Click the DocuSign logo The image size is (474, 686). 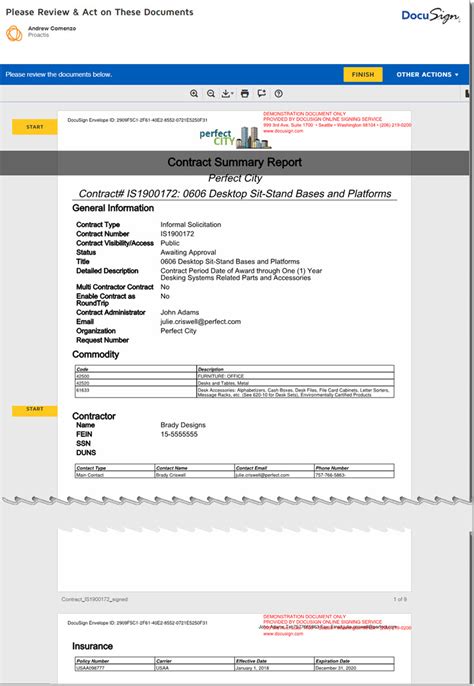click(x=431, y=16)
